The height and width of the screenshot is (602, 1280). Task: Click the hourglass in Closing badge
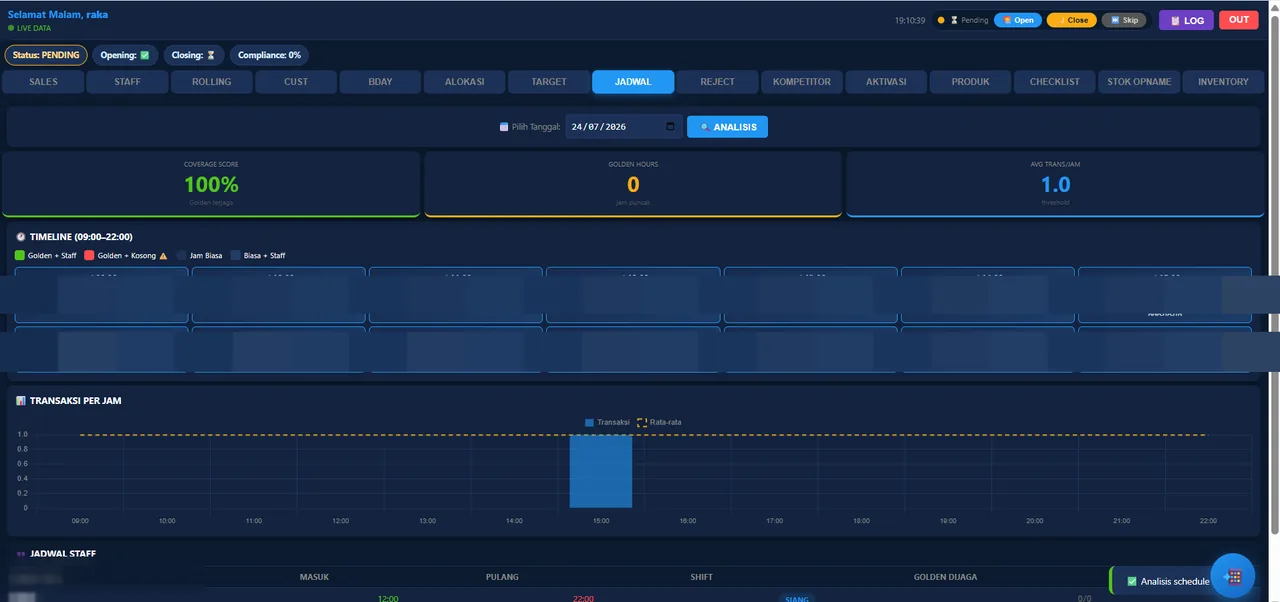point(210,55)
